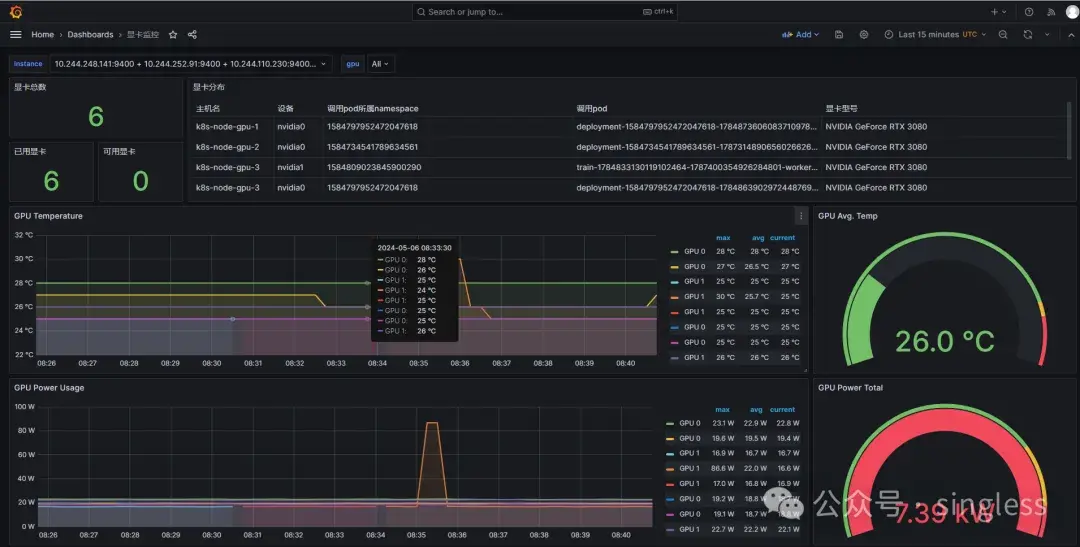
Task: Click the share dashboard icon
Action: coord(192,34)
